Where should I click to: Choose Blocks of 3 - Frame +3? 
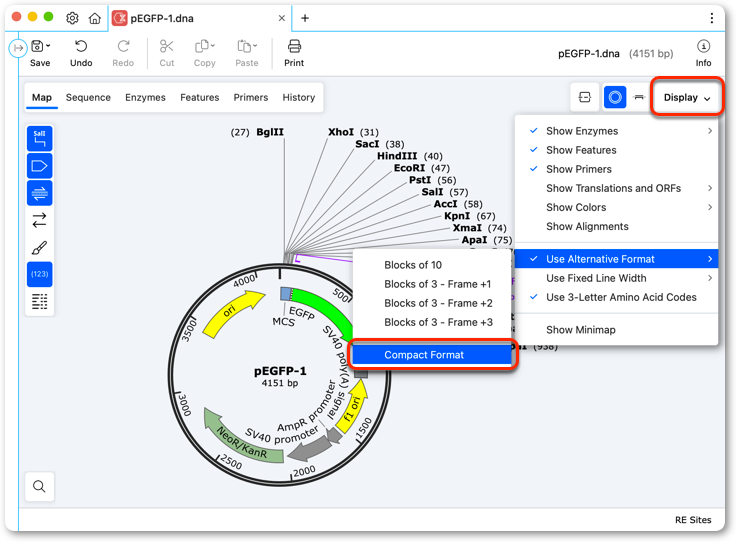[x=431, y=322]
